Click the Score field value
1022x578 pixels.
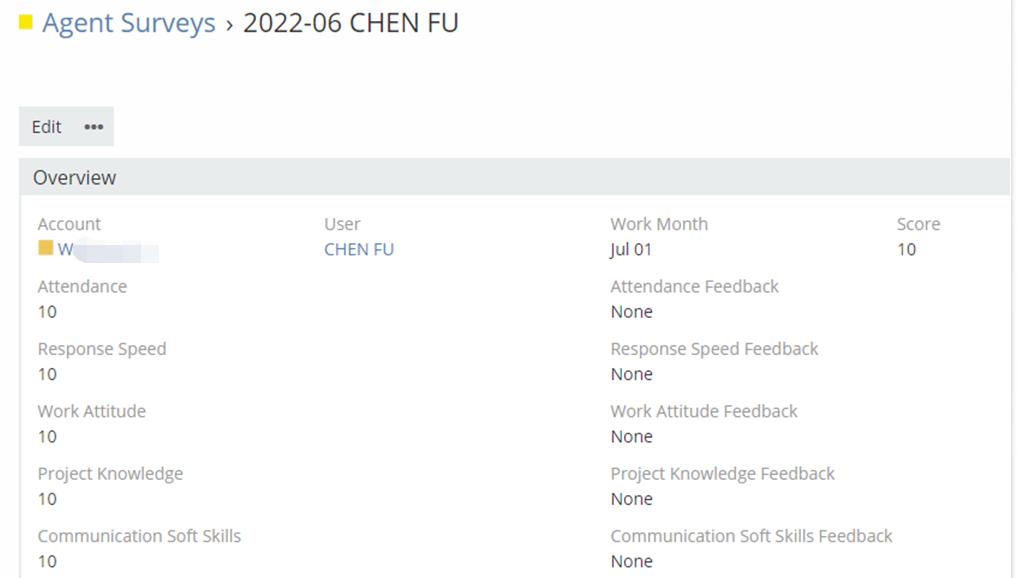click(x=906, y=249)
